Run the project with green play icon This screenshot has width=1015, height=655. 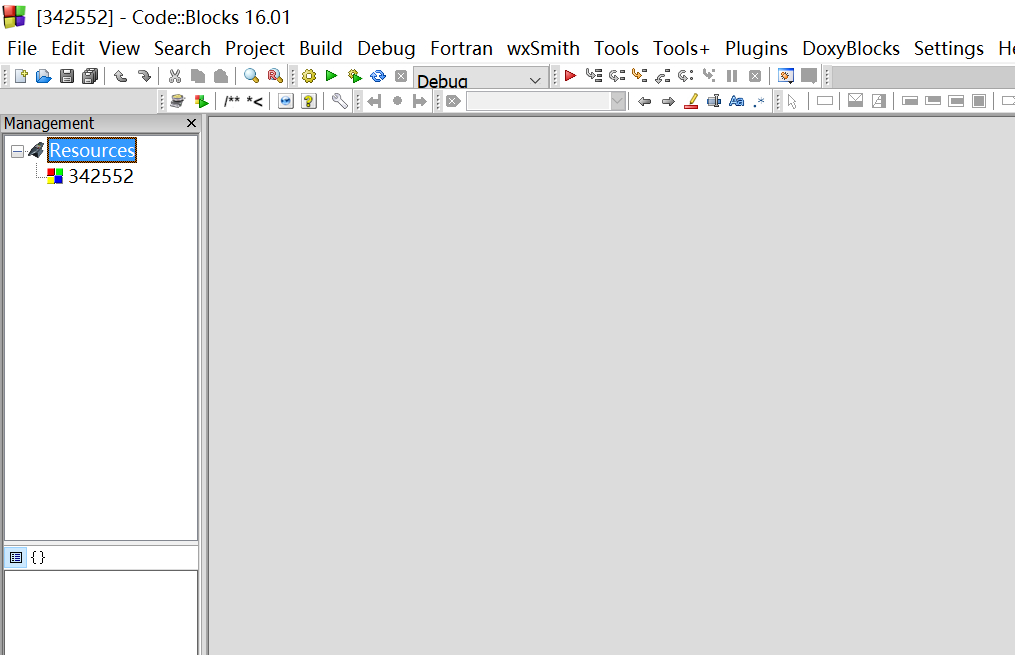click(331, 76)
